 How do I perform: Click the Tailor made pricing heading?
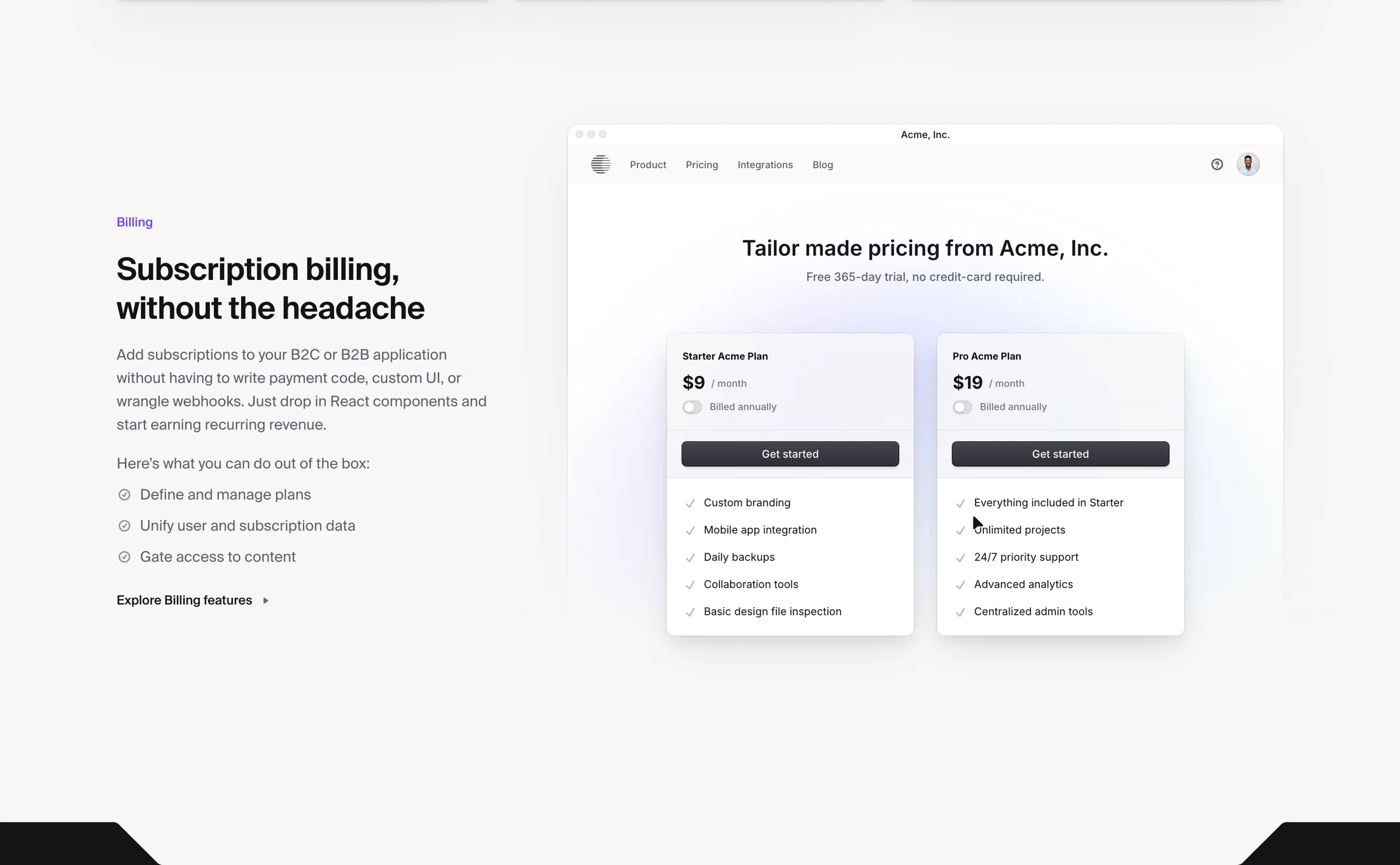[x=925, y=248]
